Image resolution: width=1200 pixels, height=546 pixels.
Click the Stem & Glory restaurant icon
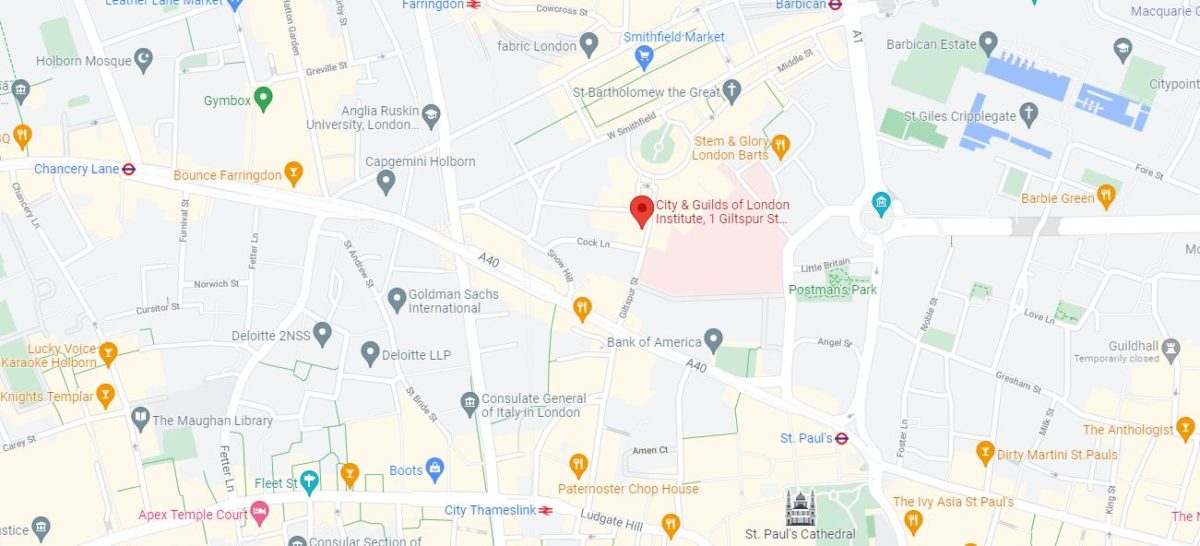781,147
